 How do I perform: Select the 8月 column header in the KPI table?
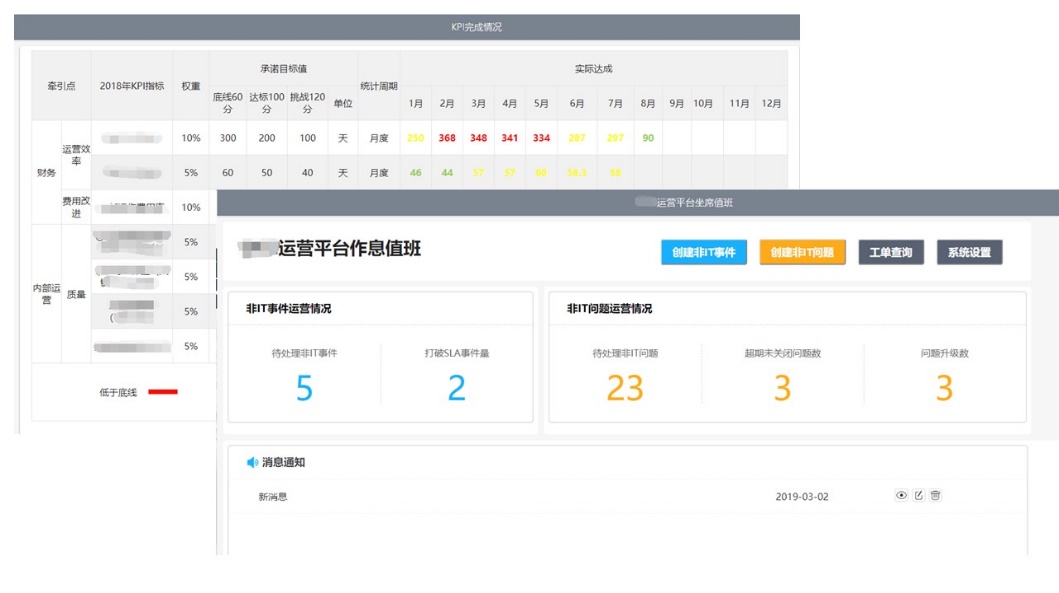646,101
